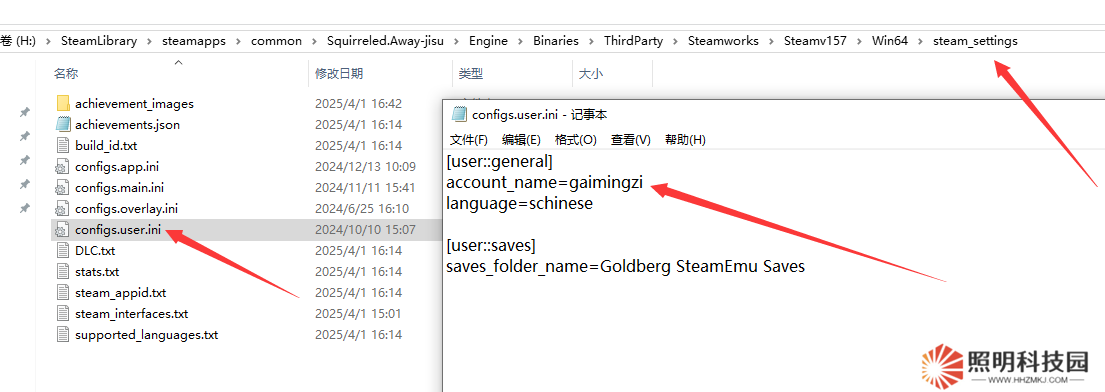The image size is (1105, 392).
Task: Click the configs.overlay.ini file icon
Action: pyautogui.click(x=63, y=209)
